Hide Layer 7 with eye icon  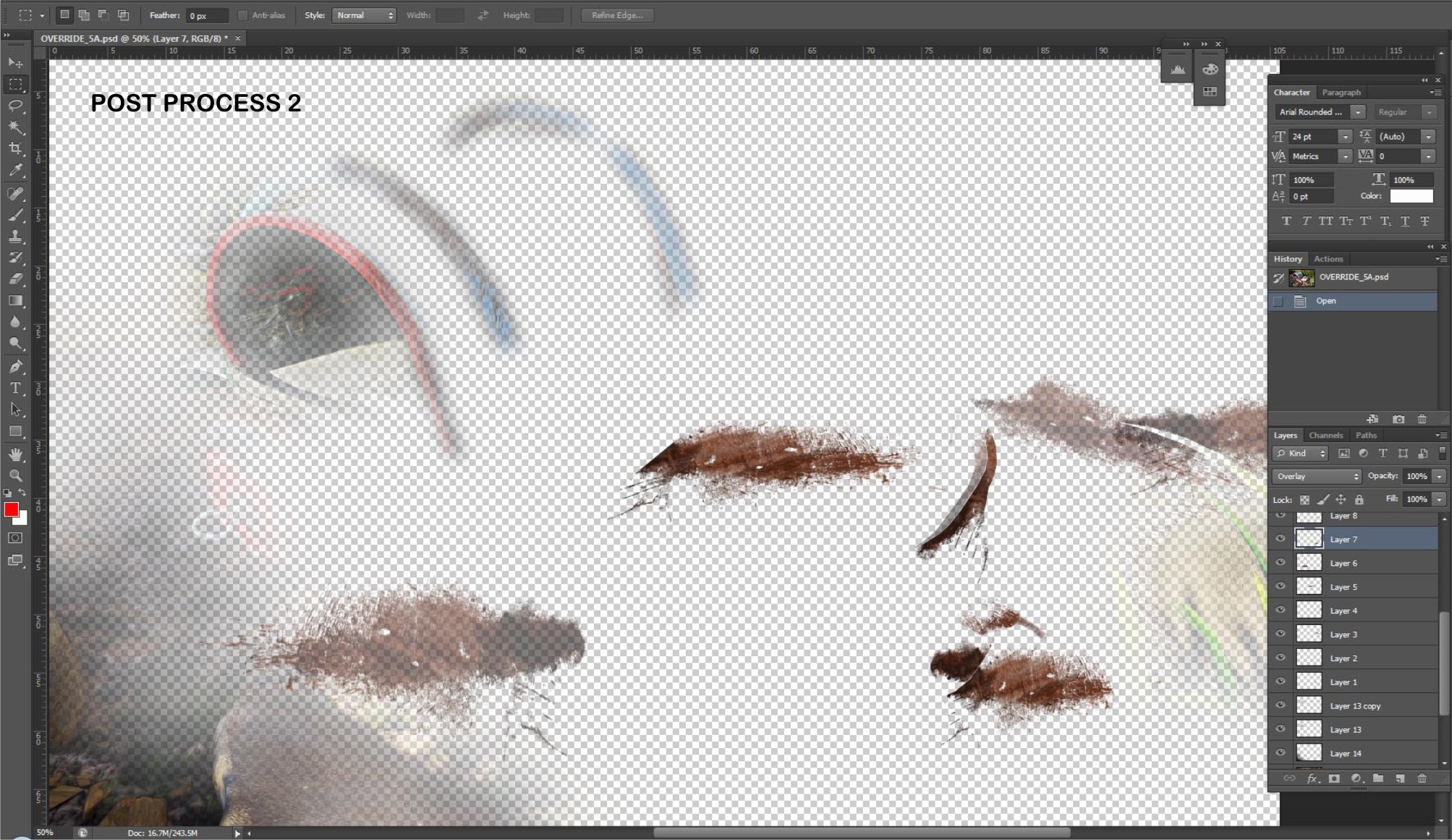[x=1281, y=538]
